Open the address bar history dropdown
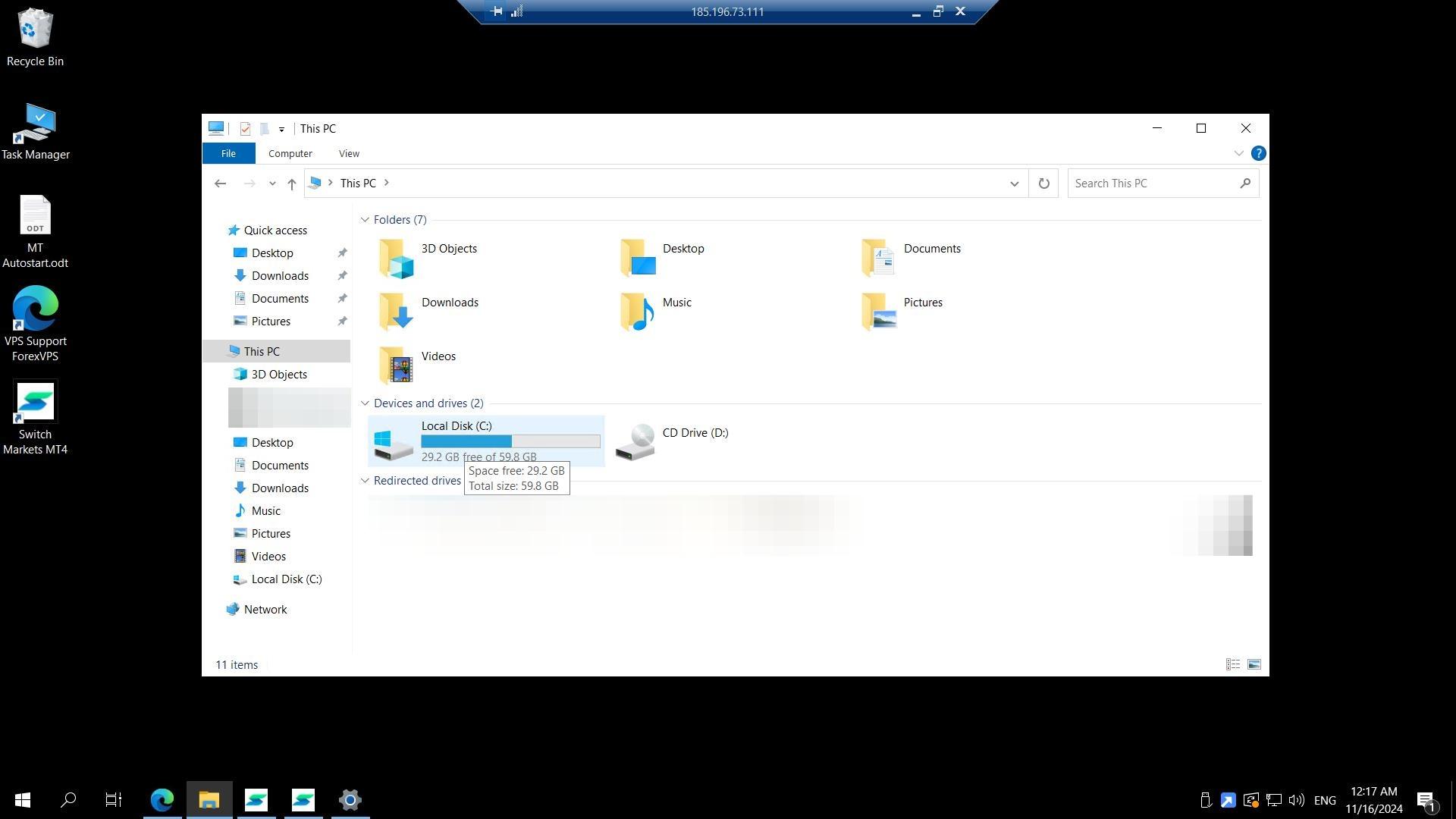The image size is (1456, 819). [x=1014, y=184]
